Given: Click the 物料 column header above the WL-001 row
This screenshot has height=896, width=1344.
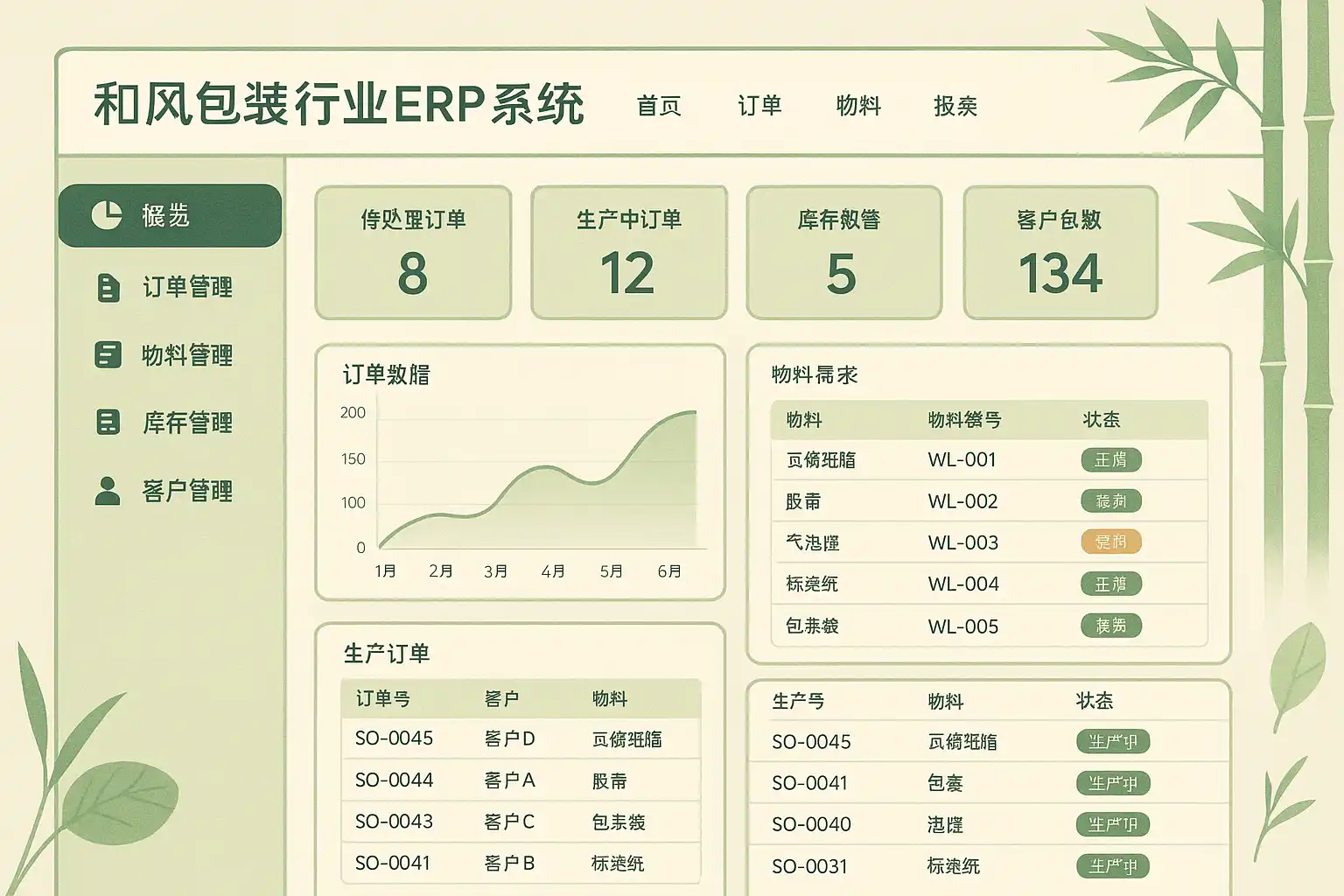Looking at the screenshot, I should (804, 420).
